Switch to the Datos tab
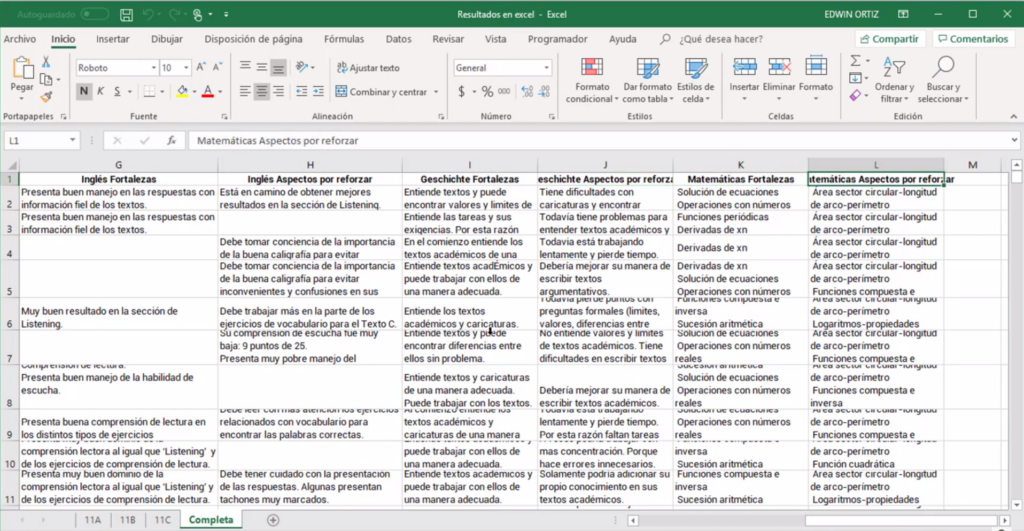Image resolution: width=1024 pixels, height=531 pixels. click(398, 39)
